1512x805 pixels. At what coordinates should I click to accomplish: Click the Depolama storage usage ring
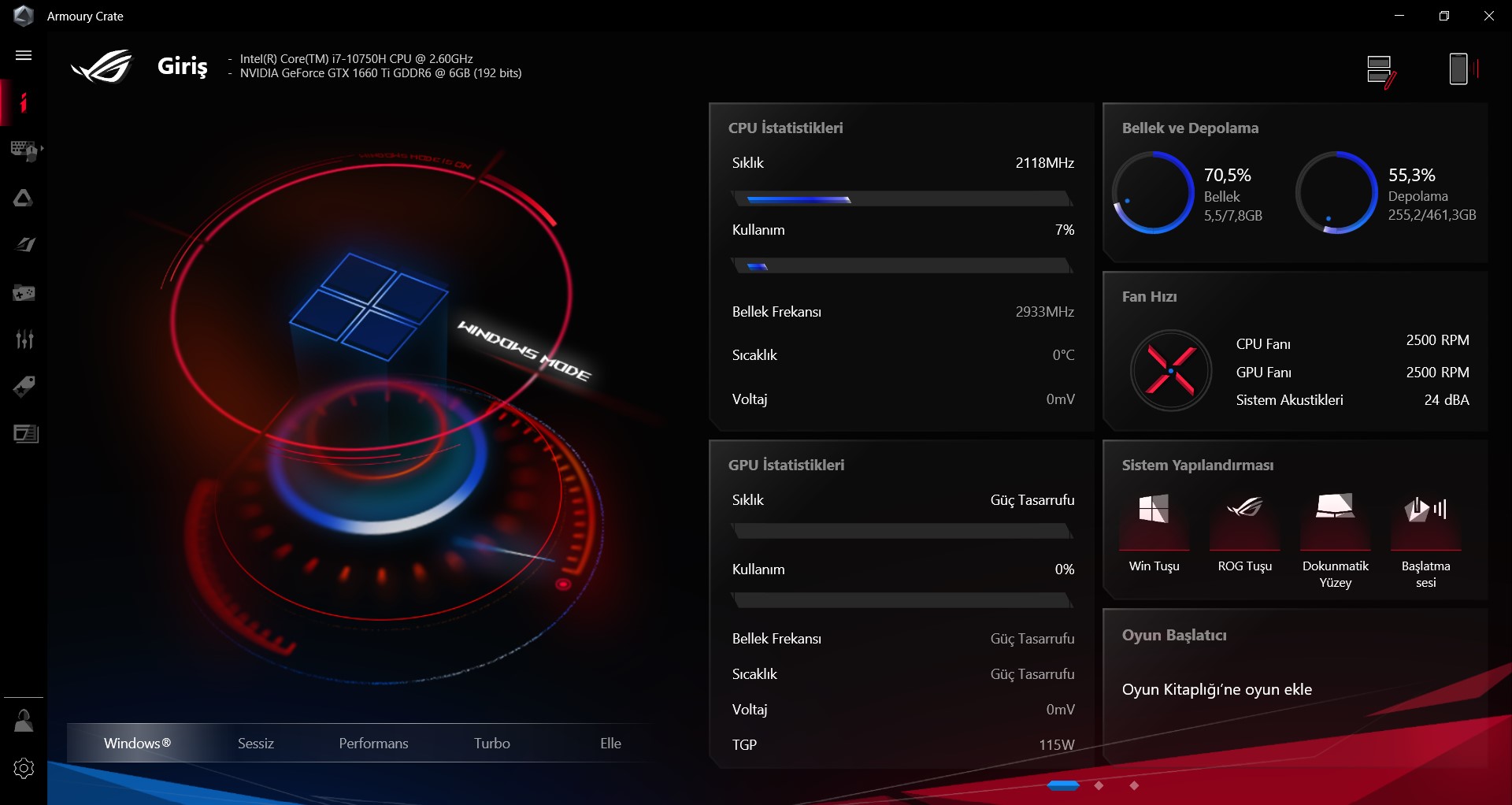(1336, 193)
